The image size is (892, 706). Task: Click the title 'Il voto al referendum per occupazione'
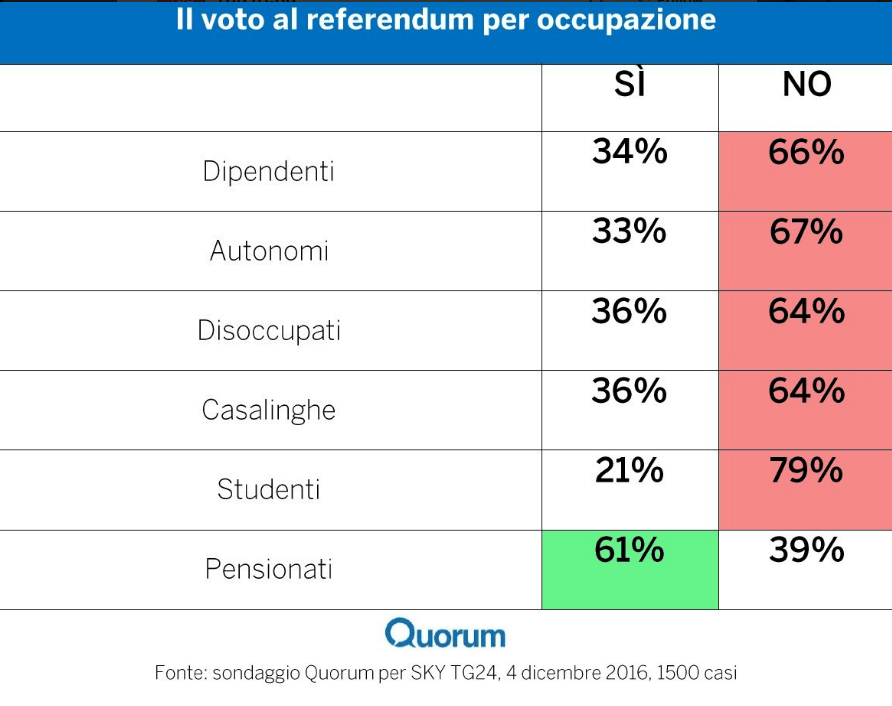tap(446, 20)
